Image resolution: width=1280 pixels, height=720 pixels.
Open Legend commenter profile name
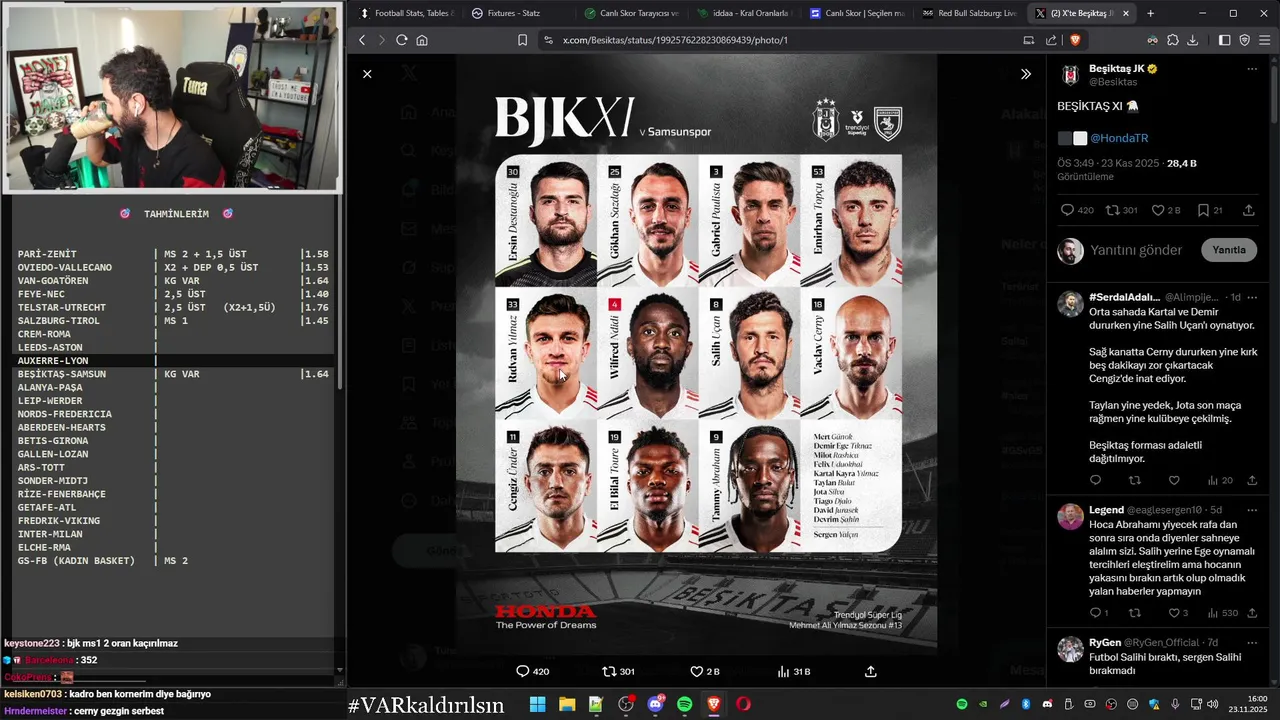1106,510
